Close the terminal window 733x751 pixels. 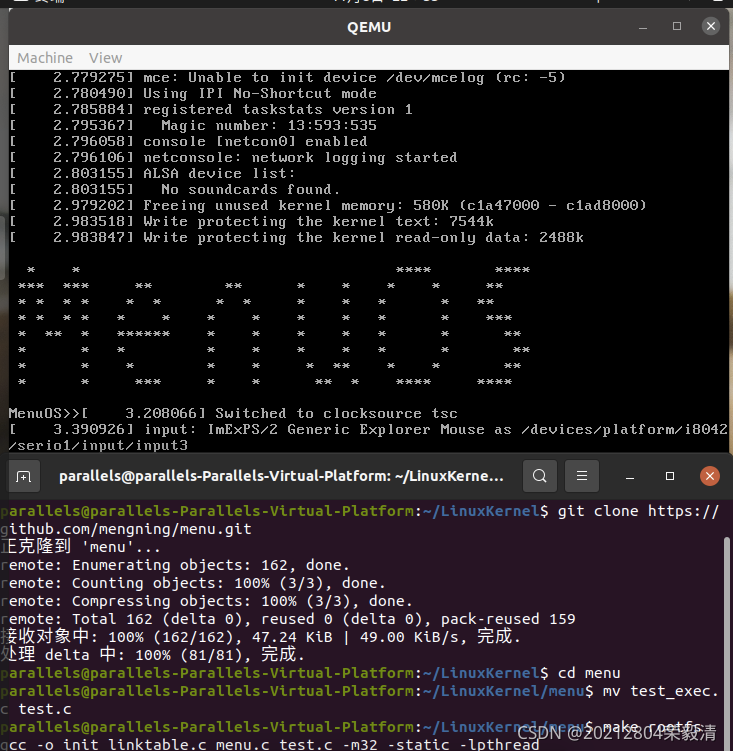tap(710, 476)
